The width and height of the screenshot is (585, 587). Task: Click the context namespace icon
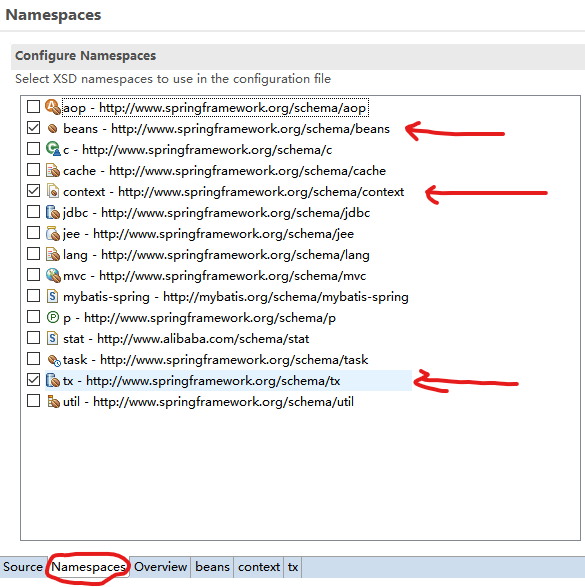(53, 191)
